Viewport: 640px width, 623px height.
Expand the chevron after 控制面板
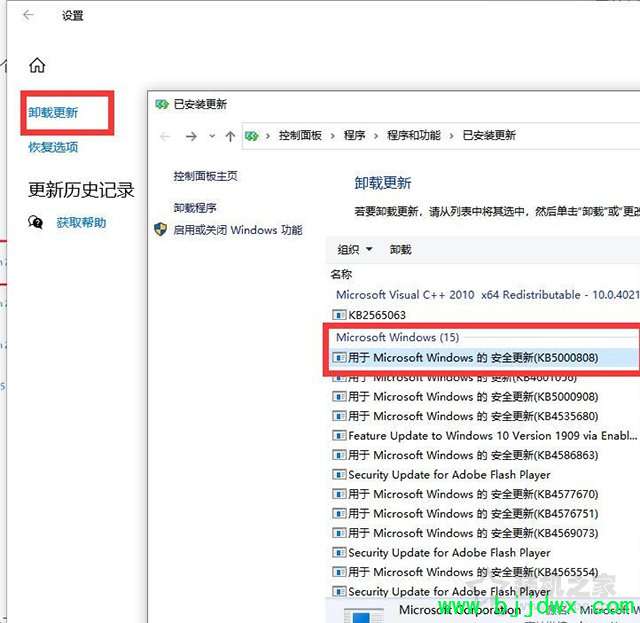click(x=333, y=136)
